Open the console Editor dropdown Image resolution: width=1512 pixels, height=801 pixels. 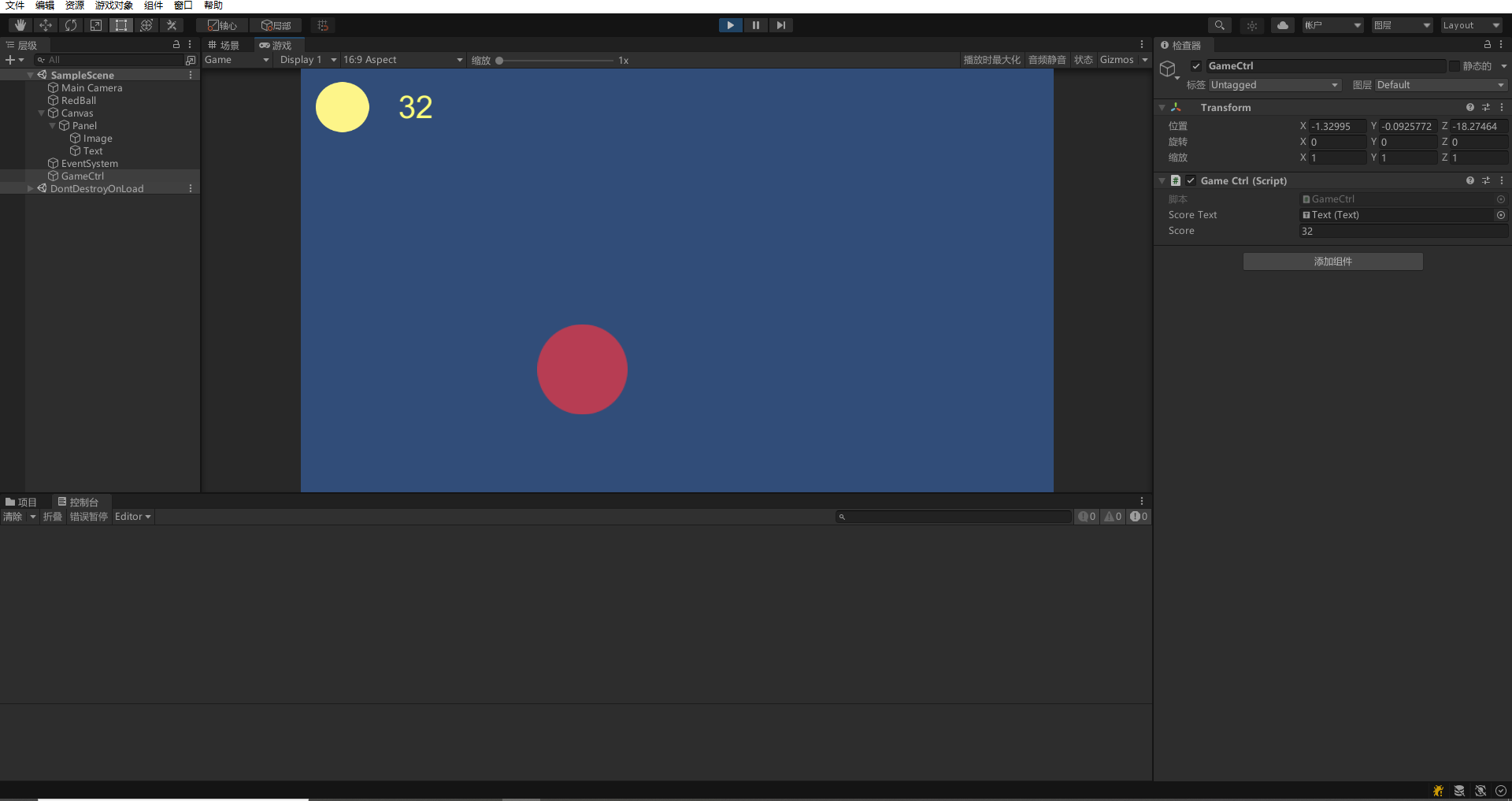[132, 517]
